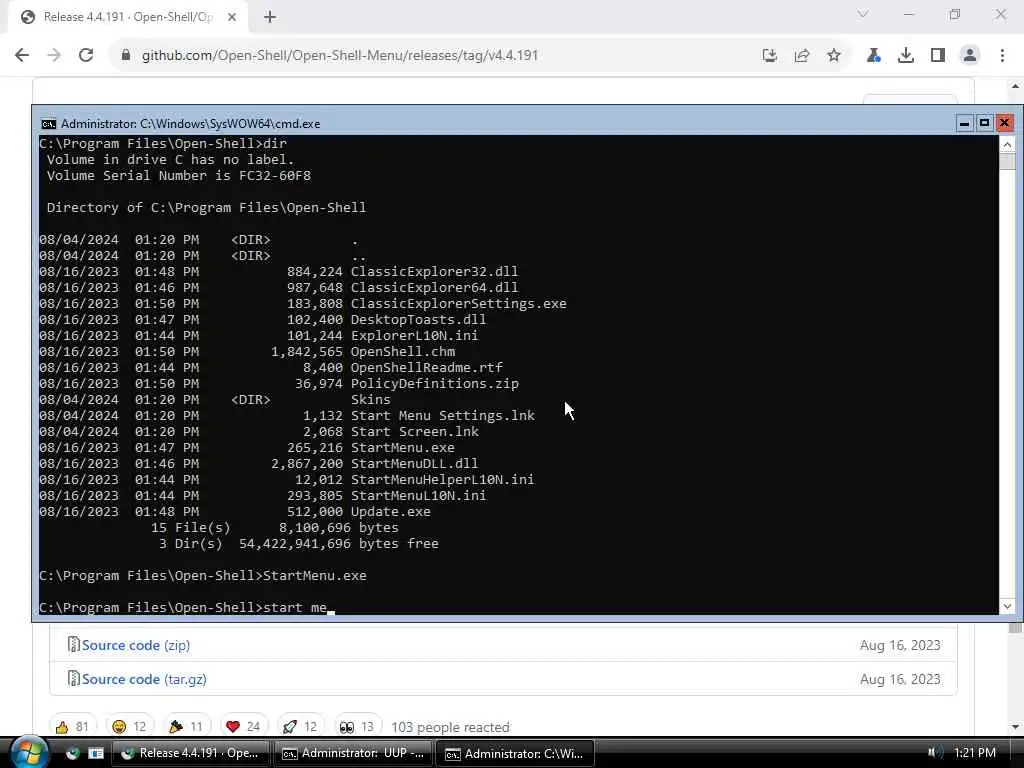1024x768 pixels.
Task: Minimize the cmd.exe window
Action: tap(964, 123)
